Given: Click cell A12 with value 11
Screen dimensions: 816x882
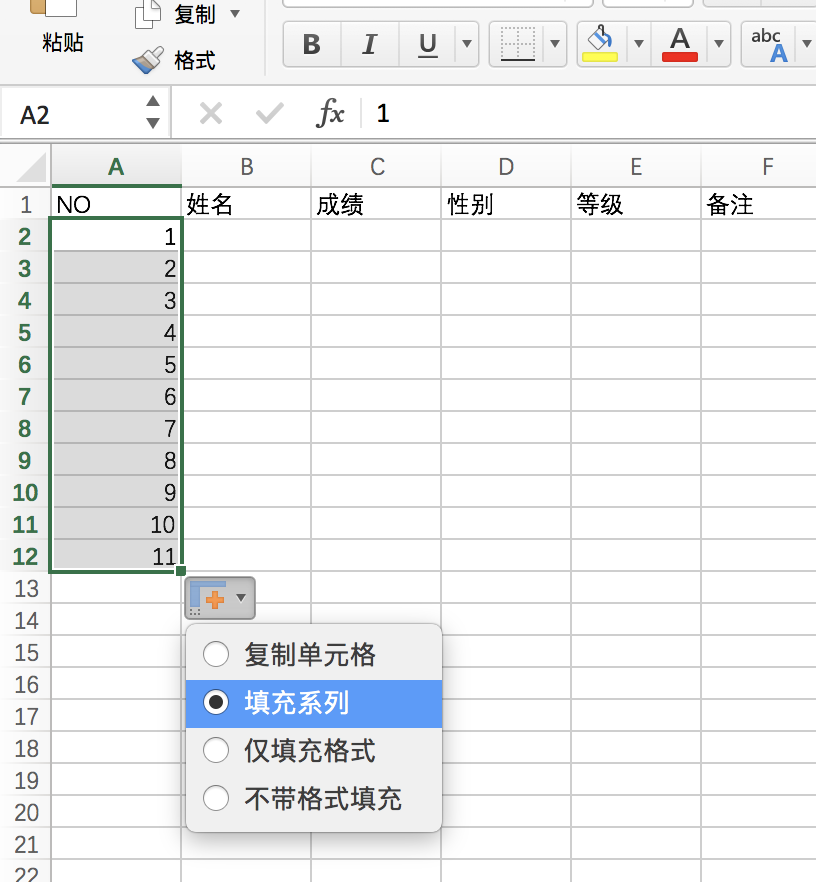Looking at the screenshot, I should pyautogui.click(x=116, y=557).
